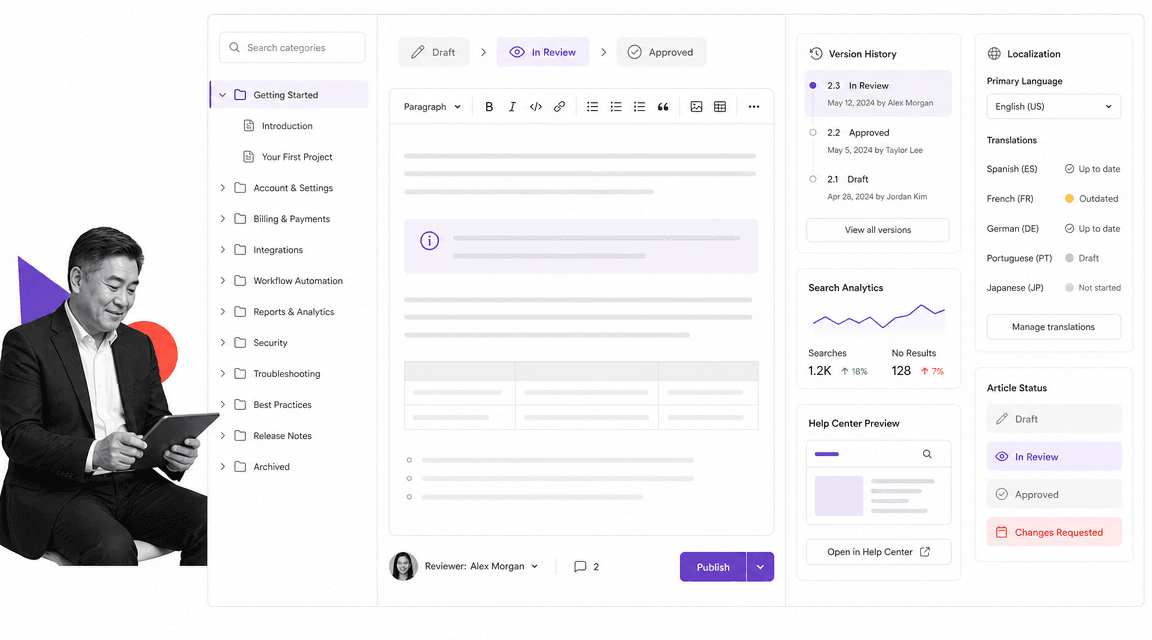Click the Help Center Preview article thumbnail
1152x640 pixels.
click(838, 496)
